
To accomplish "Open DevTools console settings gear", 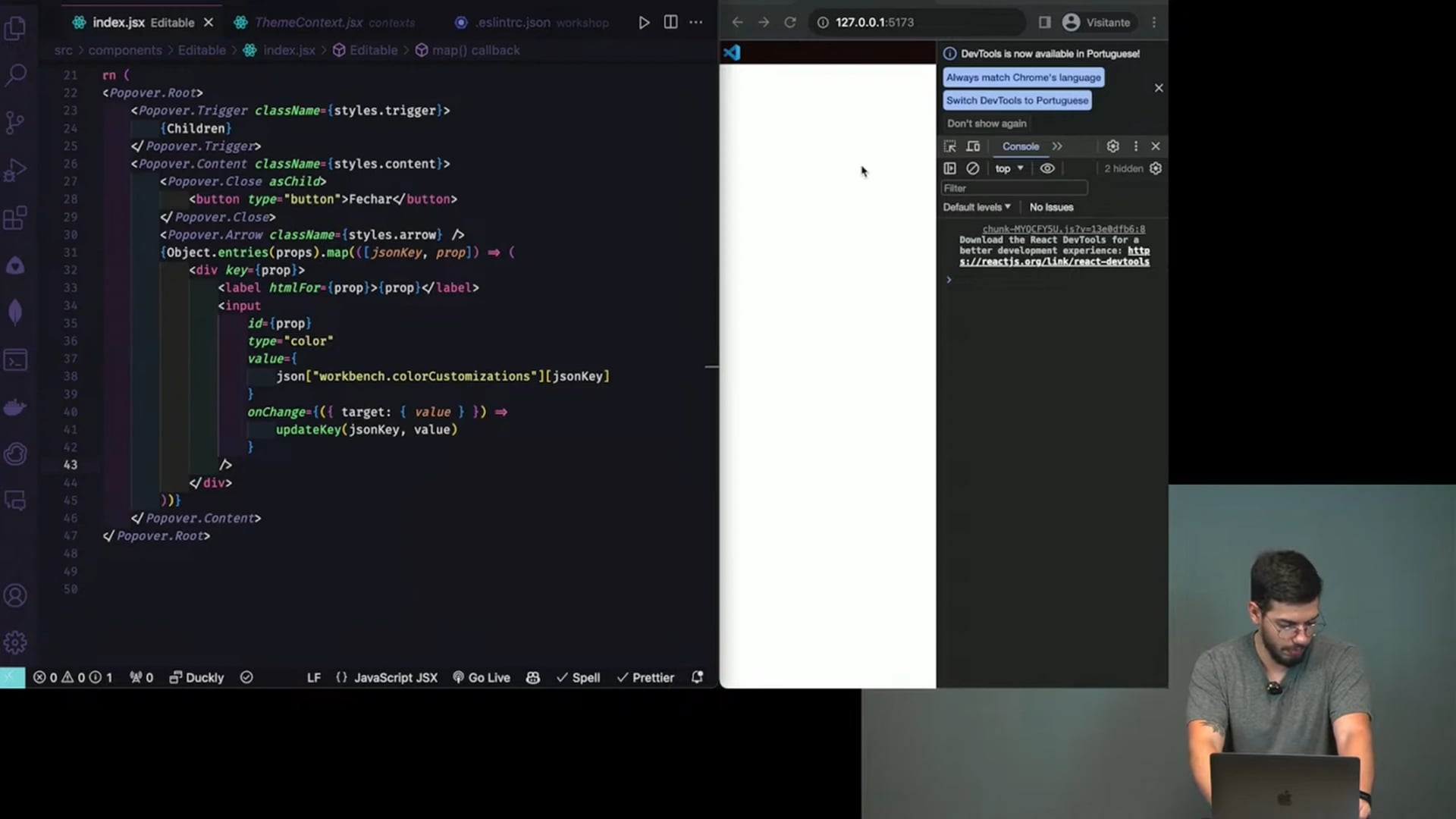I will pos(1155,168).
